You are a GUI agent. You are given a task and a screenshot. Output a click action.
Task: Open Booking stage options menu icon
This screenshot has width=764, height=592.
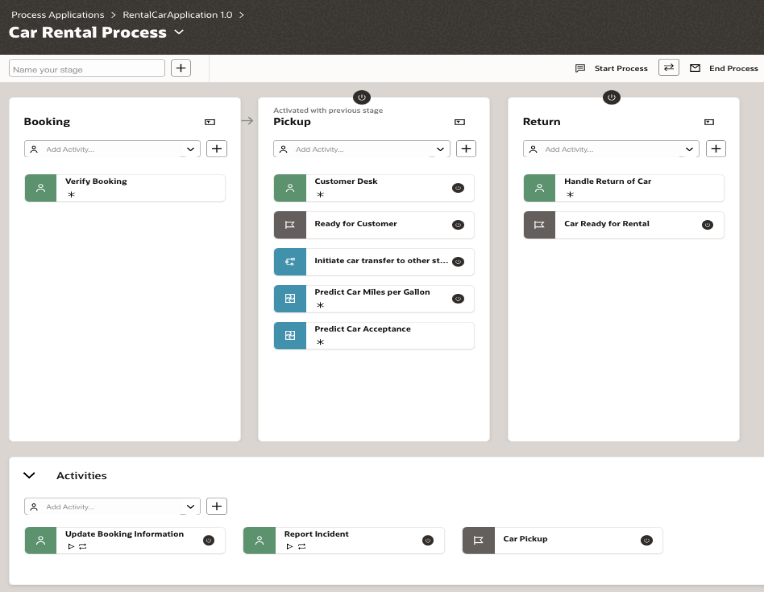(x=210, y=122)
